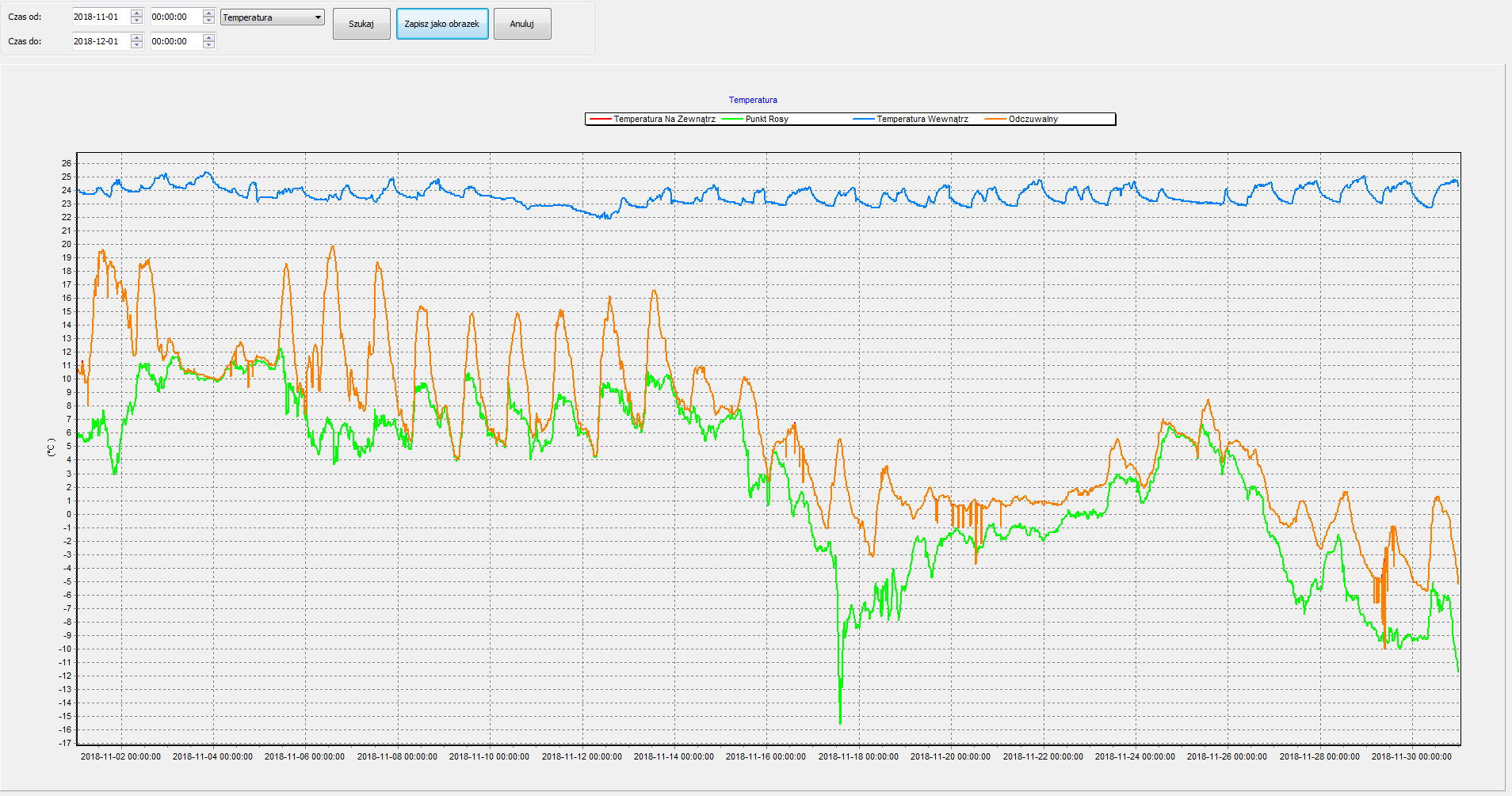Increase the Czas do end date

coord(136,38)
